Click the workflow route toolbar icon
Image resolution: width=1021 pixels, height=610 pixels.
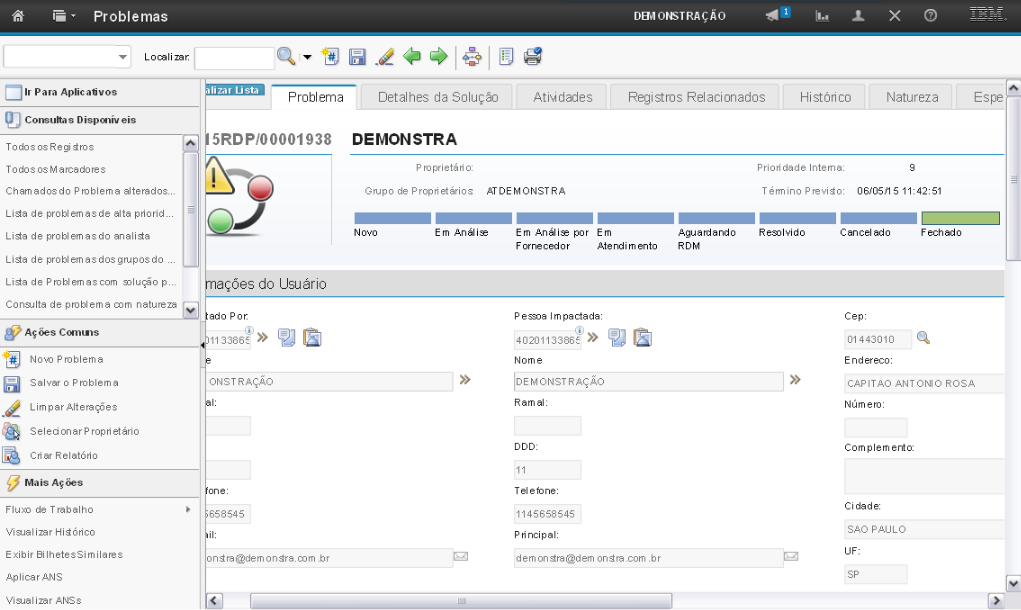(x=472, y=57)
